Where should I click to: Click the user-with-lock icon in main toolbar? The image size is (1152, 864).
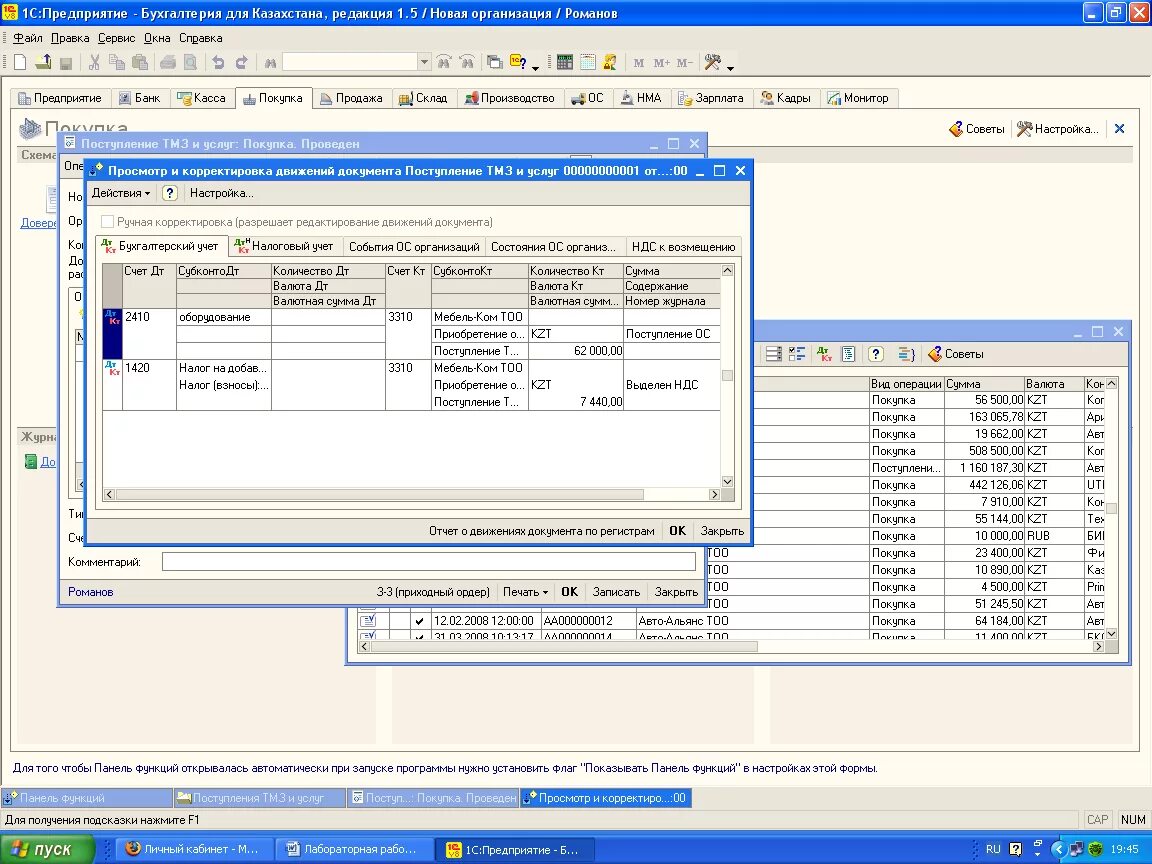[610, 62]
